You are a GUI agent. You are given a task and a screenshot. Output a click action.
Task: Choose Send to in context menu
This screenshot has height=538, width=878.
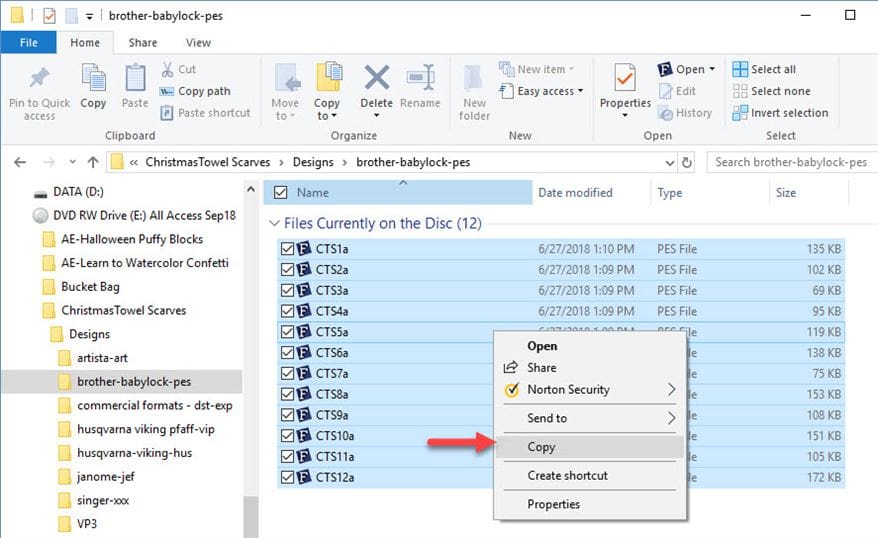(x=590, y=418)
